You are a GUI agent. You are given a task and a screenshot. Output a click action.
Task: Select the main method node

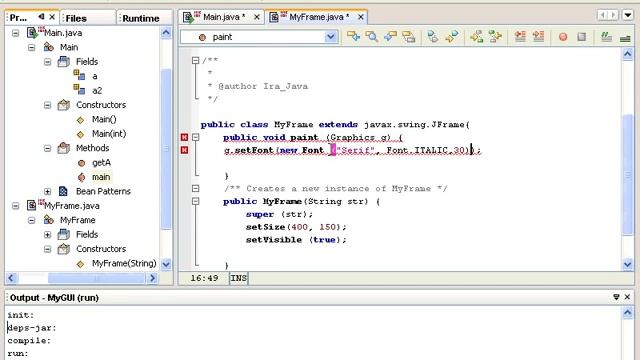[101, 177]
